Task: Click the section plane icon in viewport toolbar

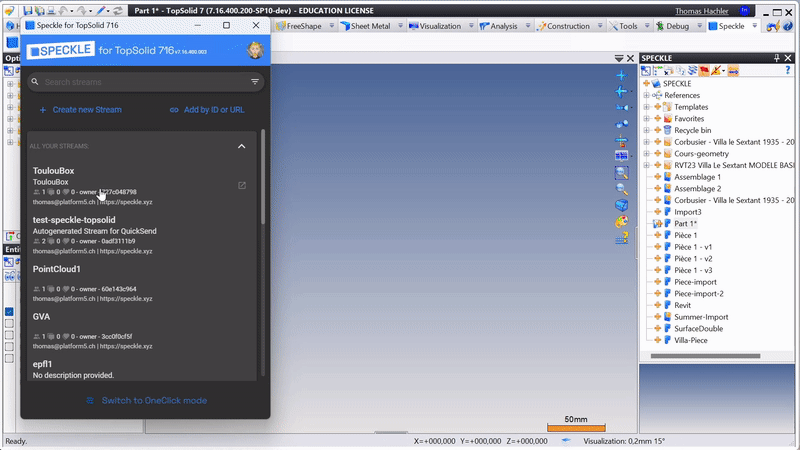Action: click(621, 140)
